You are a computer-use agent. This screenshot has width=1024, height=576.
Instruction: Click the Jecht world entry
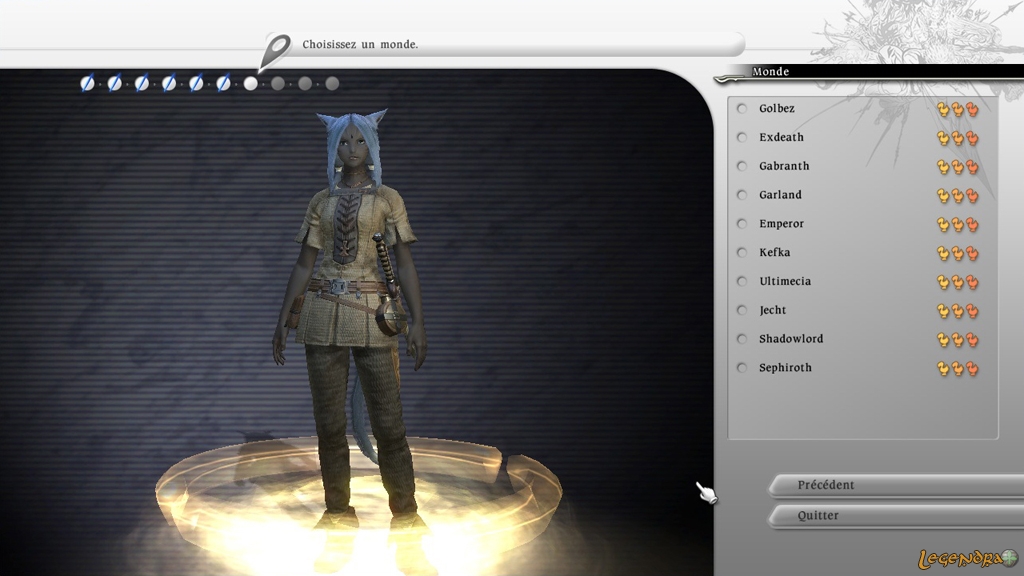tap(773, 310)
